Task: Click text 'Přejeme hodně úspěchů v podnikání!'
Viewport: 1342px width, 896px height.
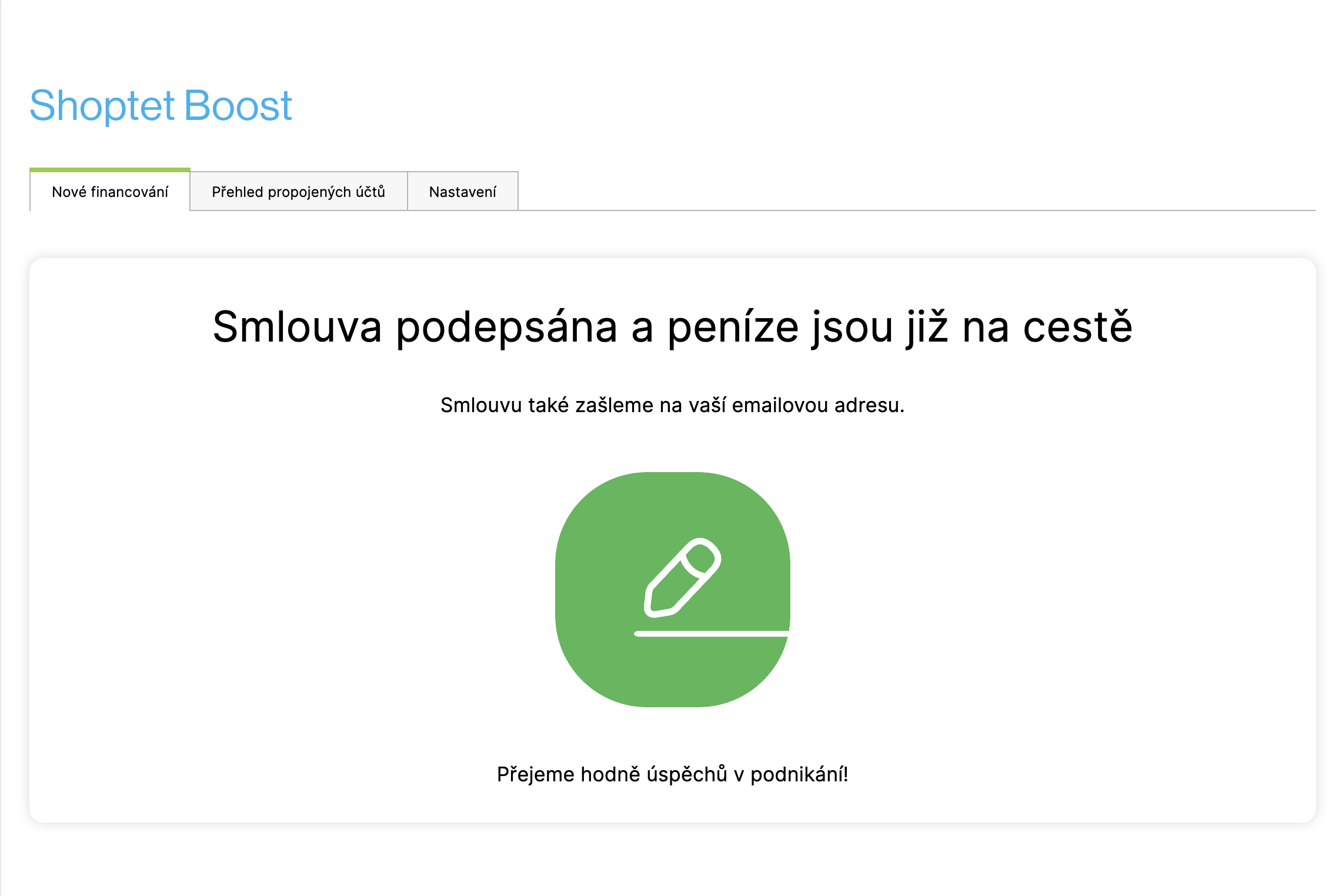Action: pos(672,774)
